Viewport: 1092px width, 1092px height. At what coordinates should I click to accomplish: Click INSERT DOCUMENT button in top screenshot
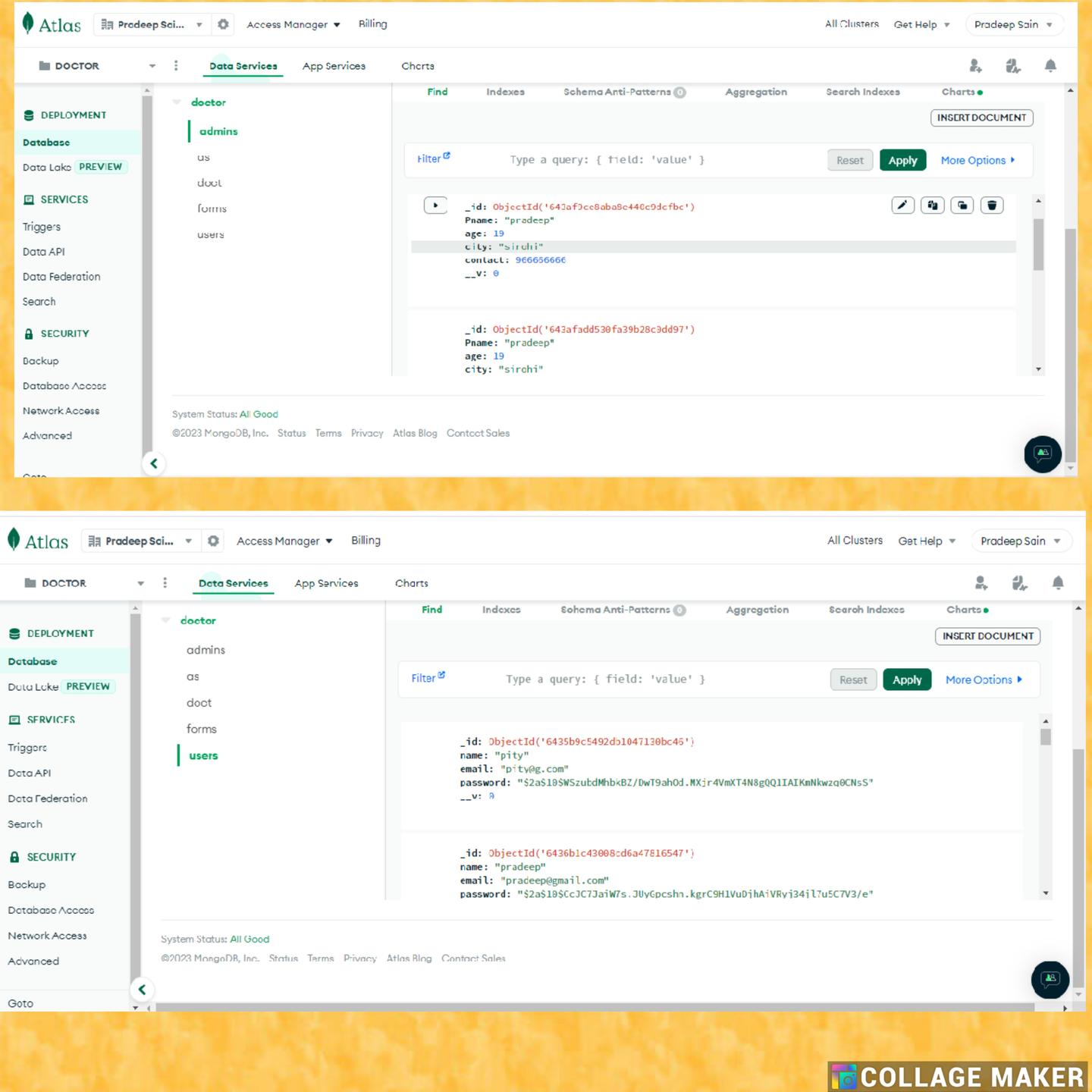(981, 118)
